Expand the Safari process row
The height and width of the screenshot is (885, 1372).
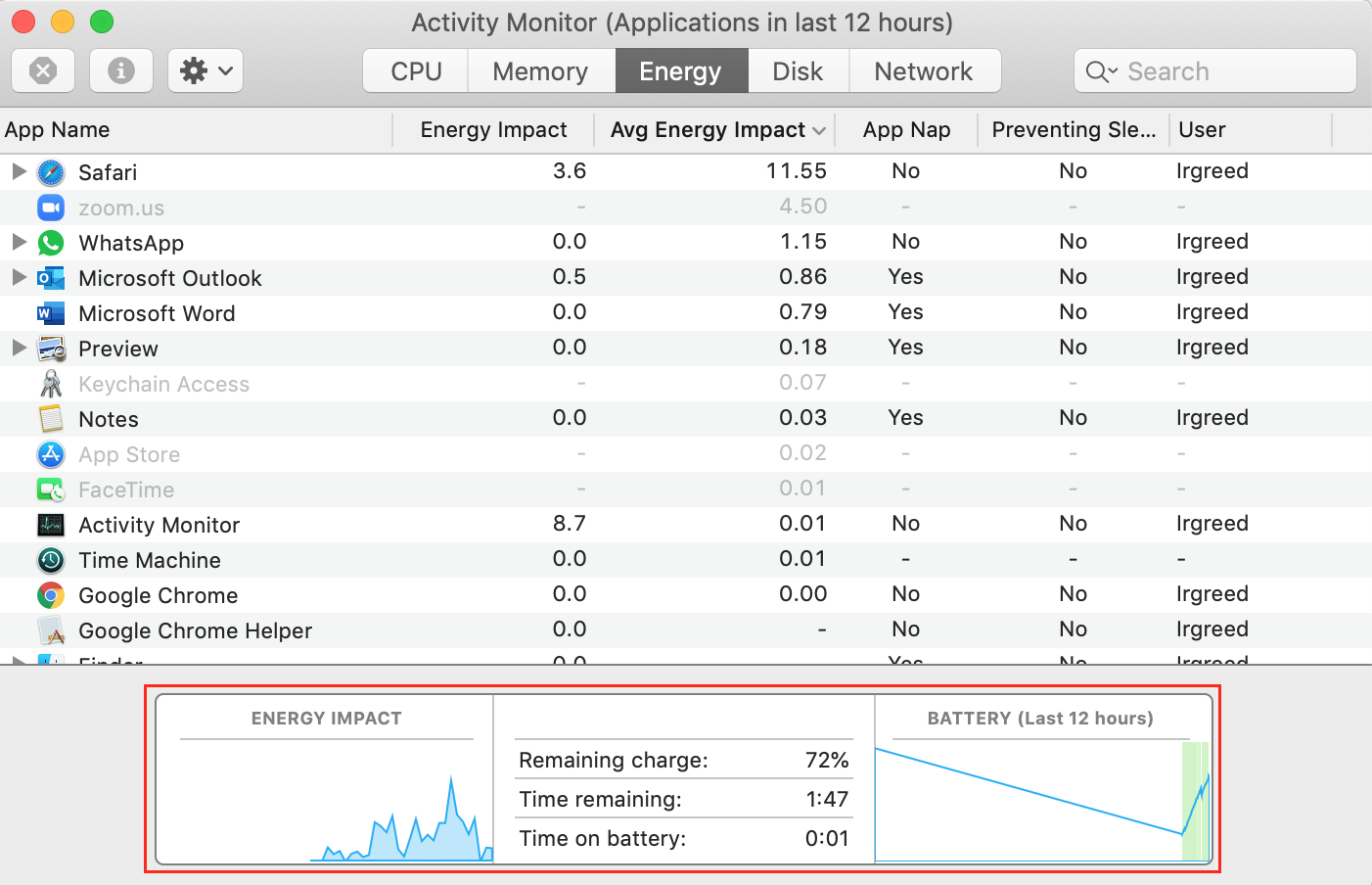[x=19, y=171]
